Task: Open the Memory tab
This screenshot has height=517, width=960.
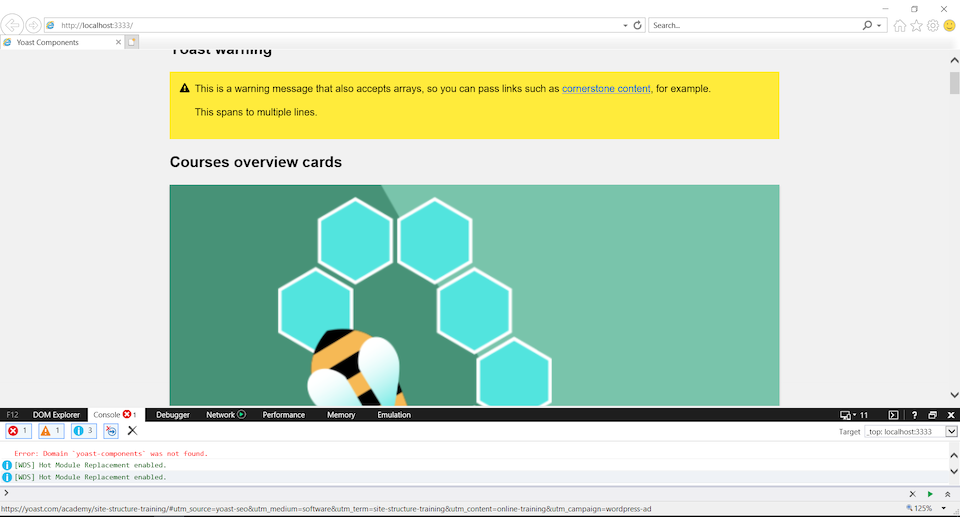Action: point(341,415)
